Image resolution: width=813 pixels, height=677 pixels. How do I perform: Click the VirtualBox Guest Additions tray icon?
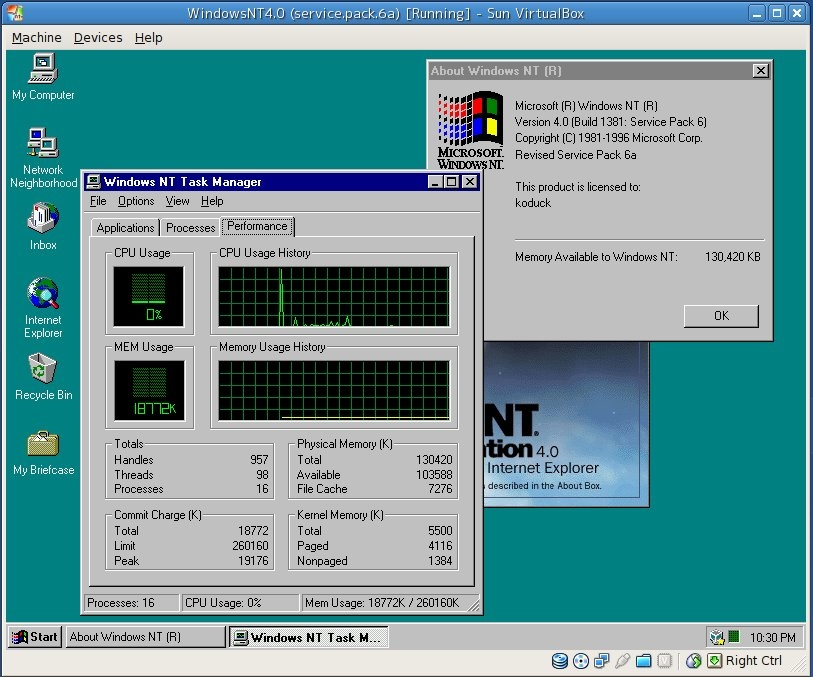[717, 637]
